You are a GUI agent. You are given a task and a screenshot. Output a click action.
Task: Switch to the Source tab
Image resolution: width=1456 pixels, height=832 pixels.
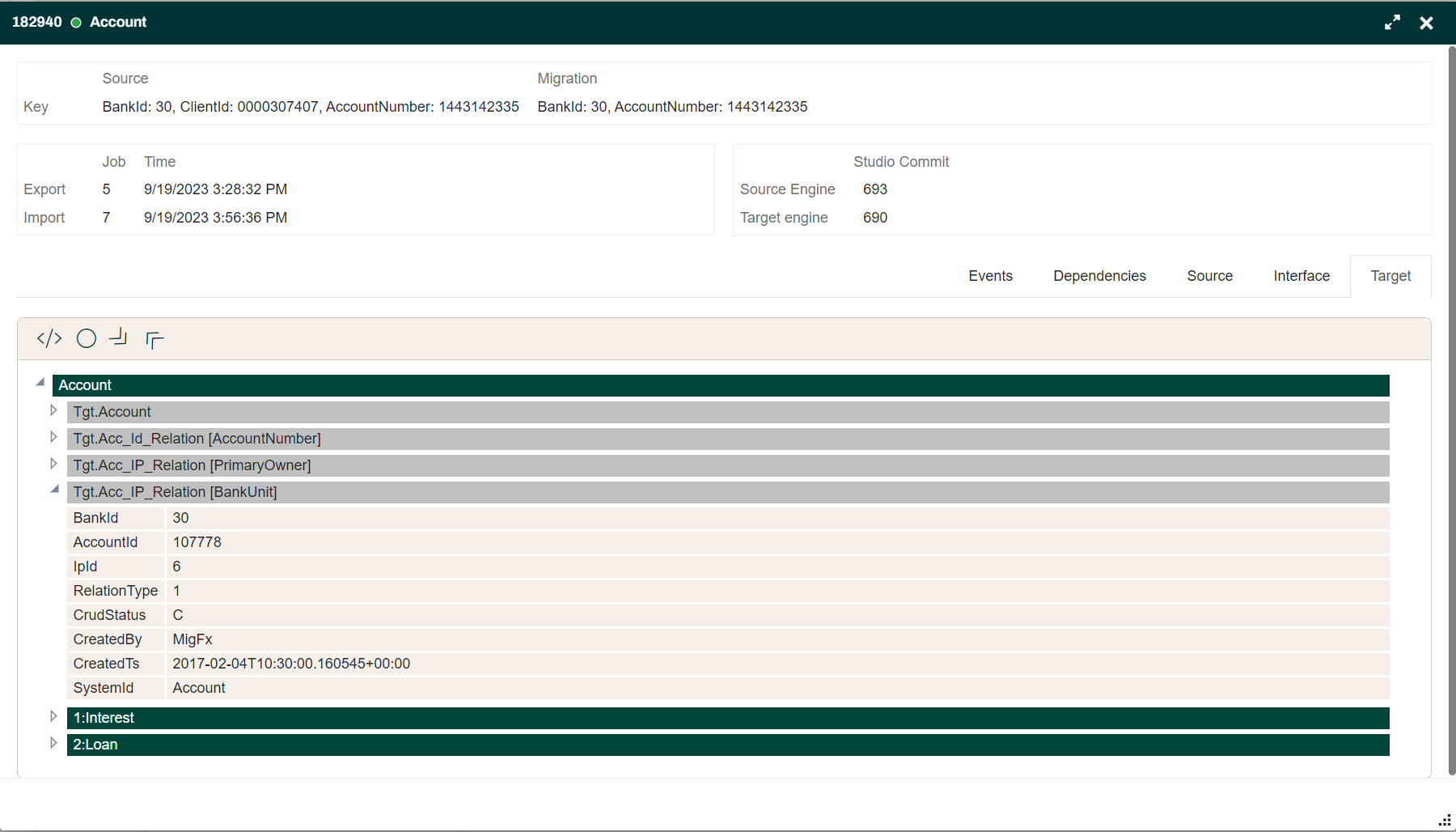[1209, 276]
